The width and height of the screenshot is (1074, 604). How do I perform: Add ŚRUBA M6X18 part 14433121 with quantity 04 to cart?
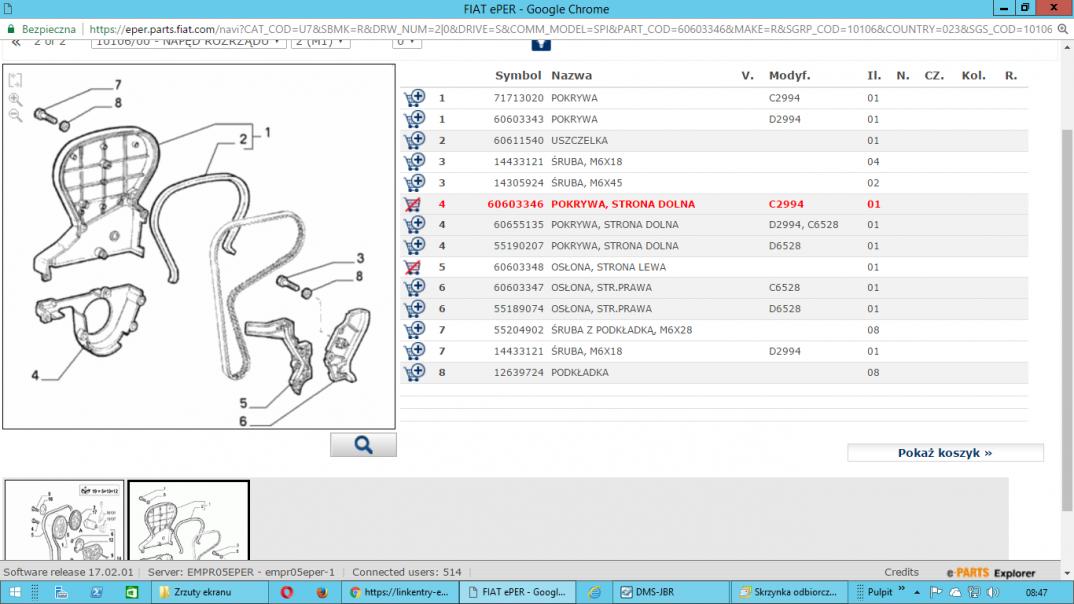414,162
